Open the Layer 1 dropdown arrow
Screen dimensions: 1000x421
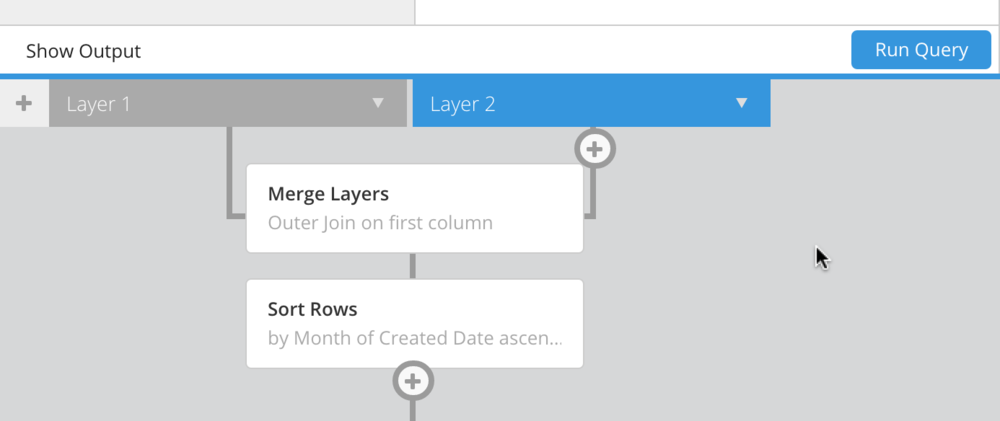coord(378,103)
